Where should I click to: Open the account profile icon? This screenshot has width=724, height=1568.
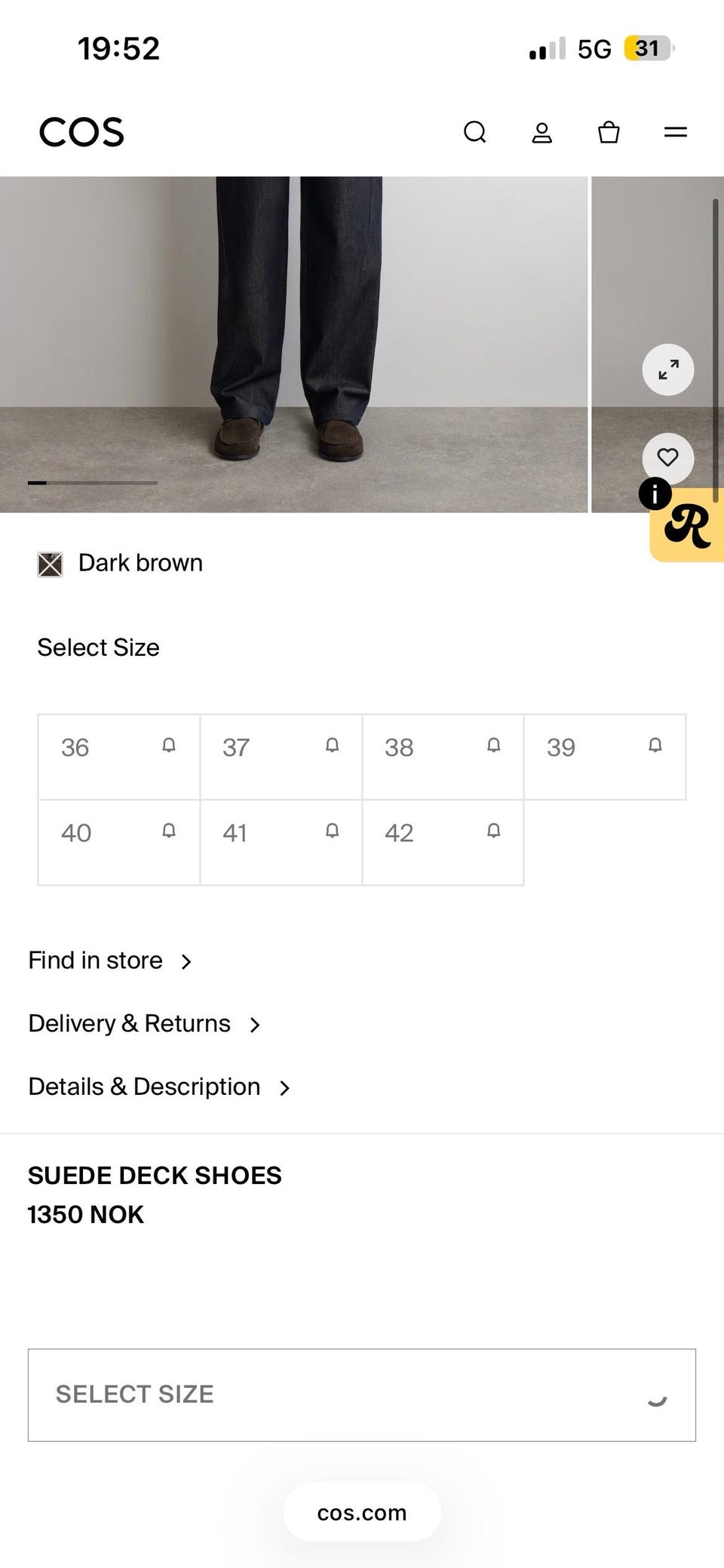[541, 133]
